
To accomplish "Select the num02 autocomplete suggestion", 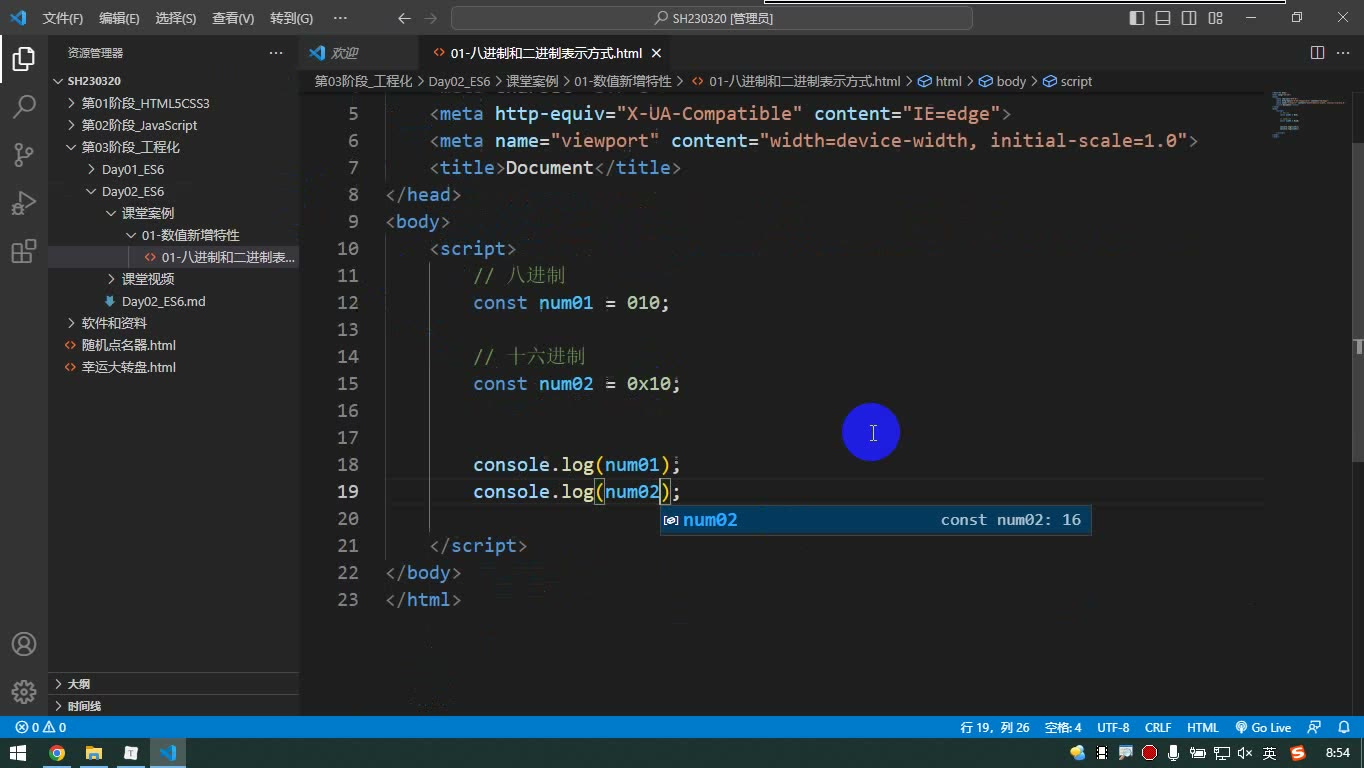I will point(875,520).
